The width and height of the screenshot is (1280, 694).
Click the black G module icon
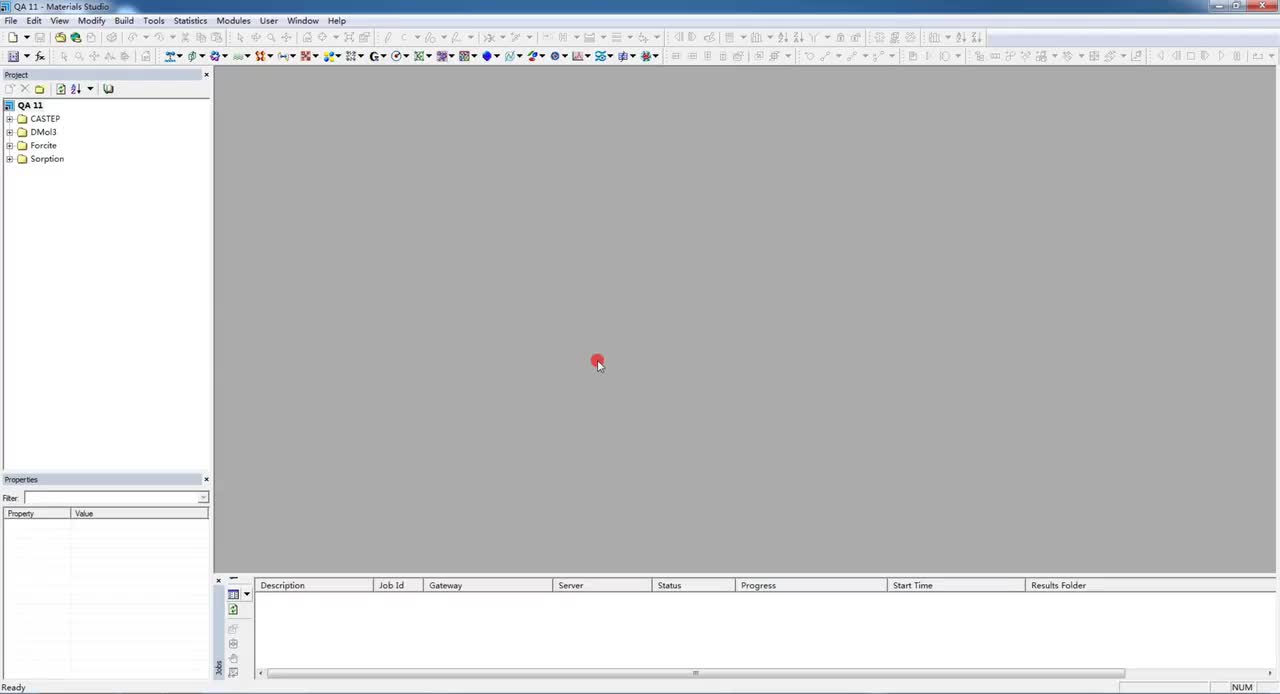(374, 56)
